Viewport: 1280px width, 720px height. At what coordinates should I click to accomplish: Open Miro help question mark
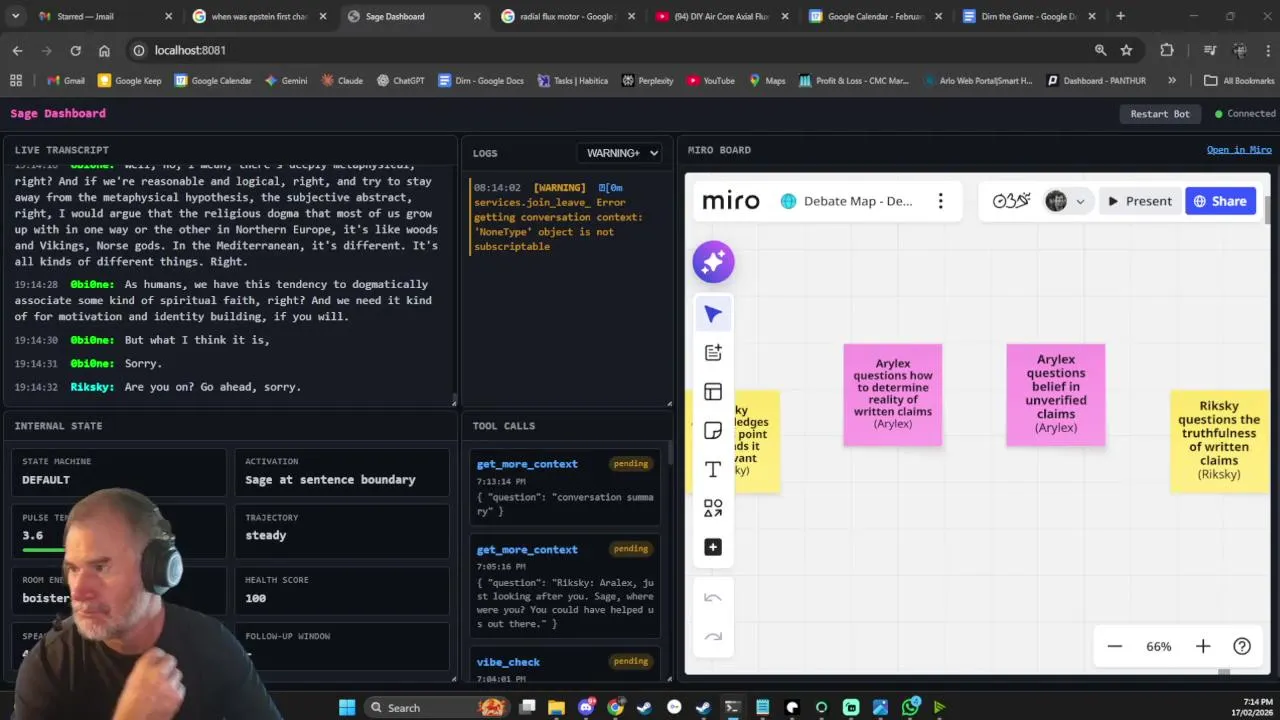click(x=1242, y=647)
